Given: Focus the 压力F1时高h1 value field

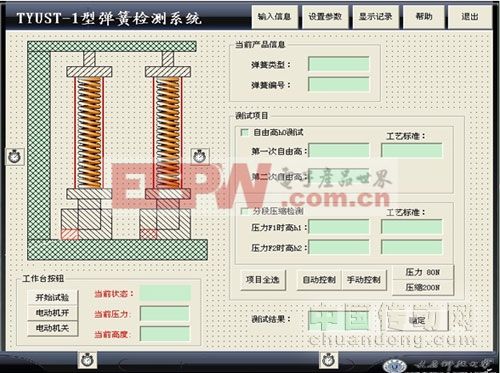Looking at the screenshot, I should pyautogui.click(x=339, y=227).
